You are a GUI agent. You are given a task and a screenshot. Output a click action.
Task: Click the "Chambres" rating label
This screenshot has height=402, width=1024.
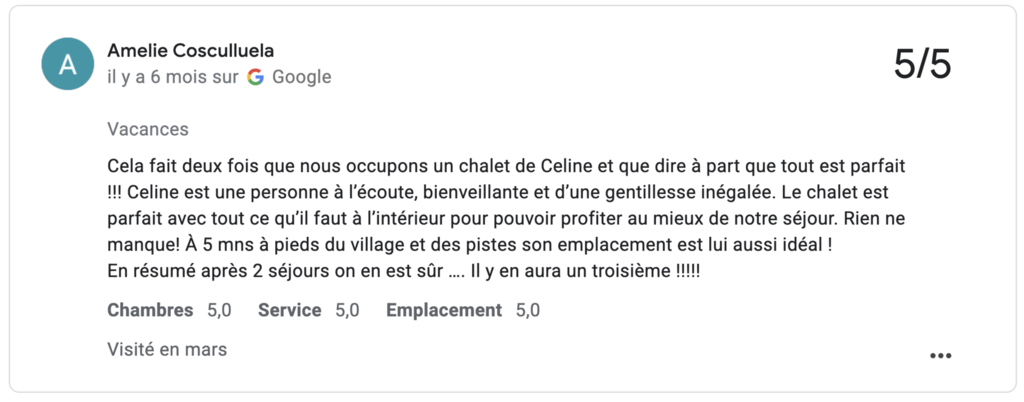(x=150, y=310)
